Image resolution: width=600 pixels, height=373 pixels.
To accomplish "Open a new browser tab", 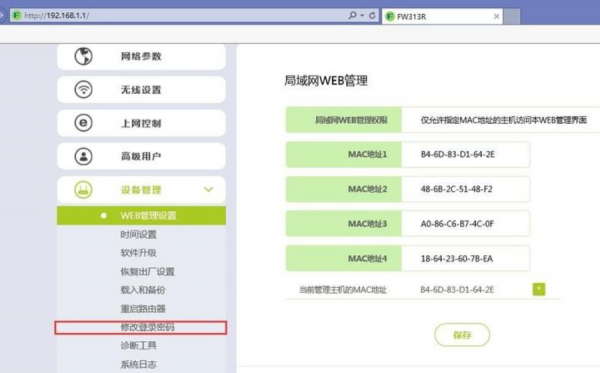I will click(x=512, y=16).
